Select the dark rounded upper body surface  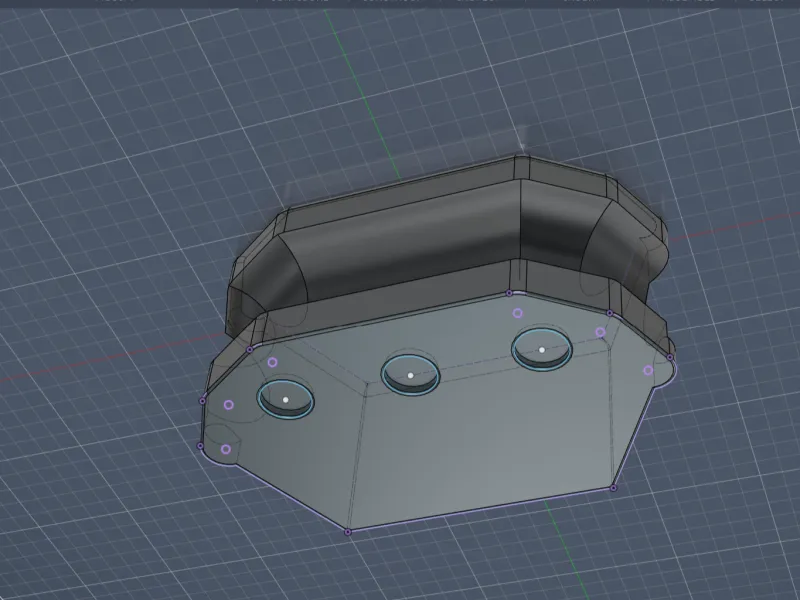coord(408,245)
